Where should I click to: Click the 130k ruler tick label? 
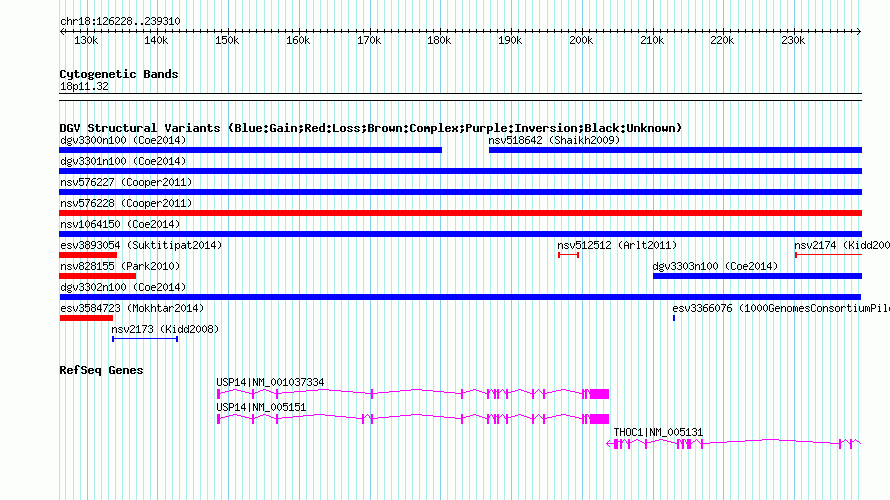(86, 40)
